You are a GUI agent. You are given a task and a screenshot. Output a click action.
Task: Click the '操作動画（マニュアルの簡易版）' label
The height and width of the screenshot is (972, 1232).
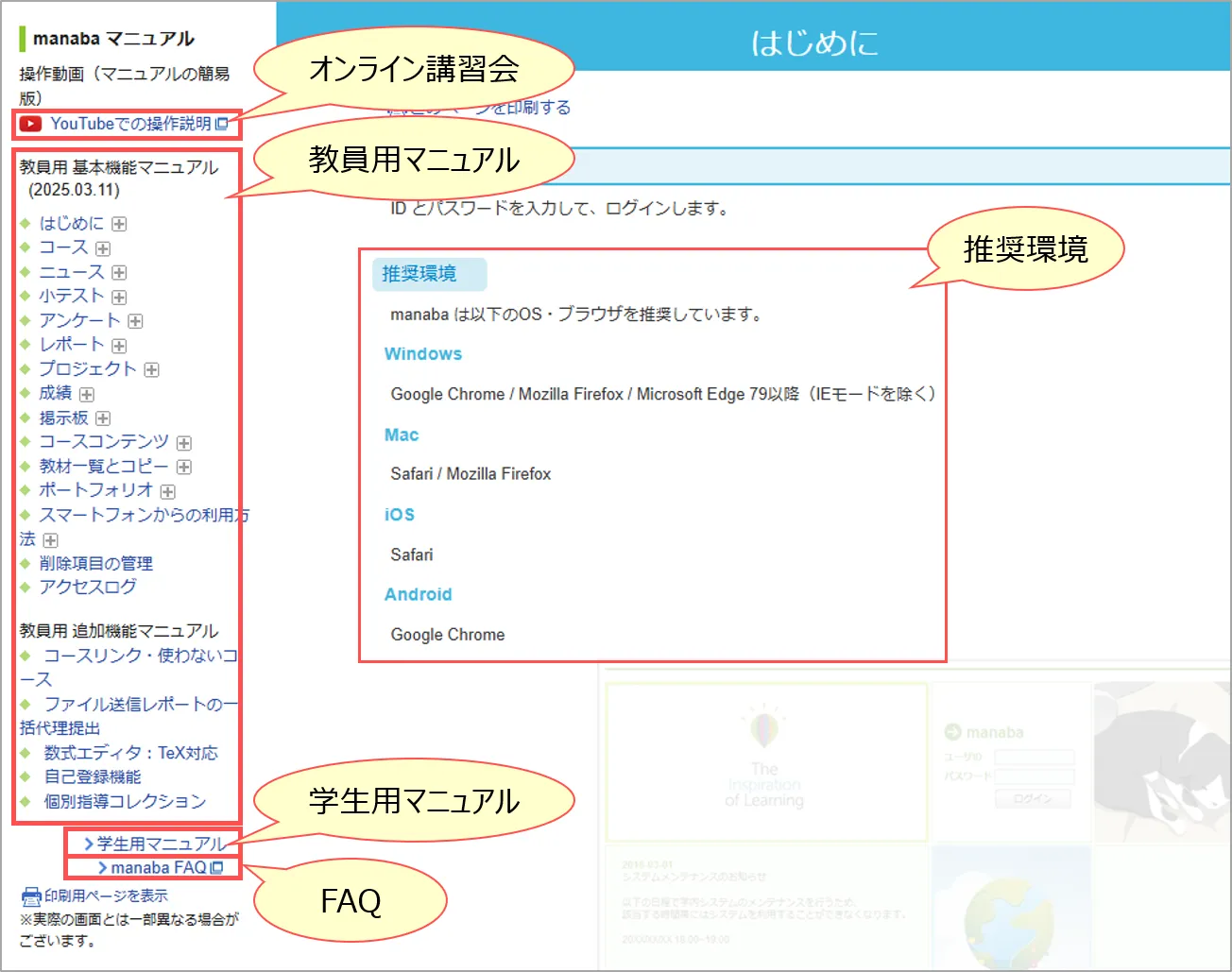pyautogui.click(x=125, y=85)
